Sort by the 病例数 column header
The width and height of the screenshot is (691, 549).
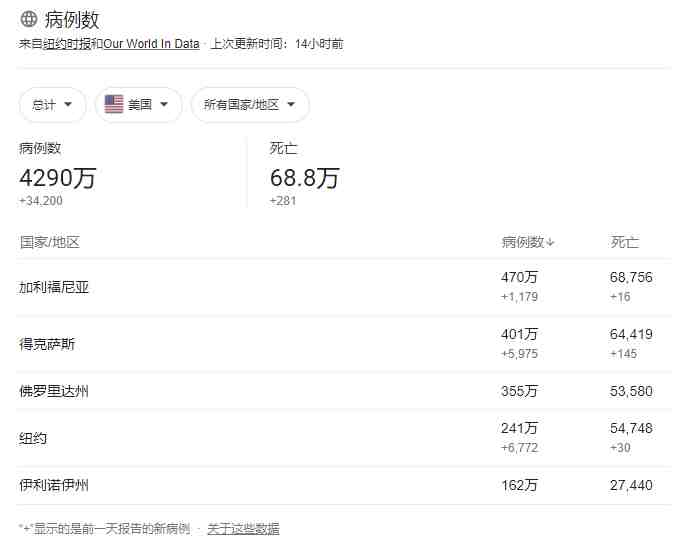pos(522,242)
